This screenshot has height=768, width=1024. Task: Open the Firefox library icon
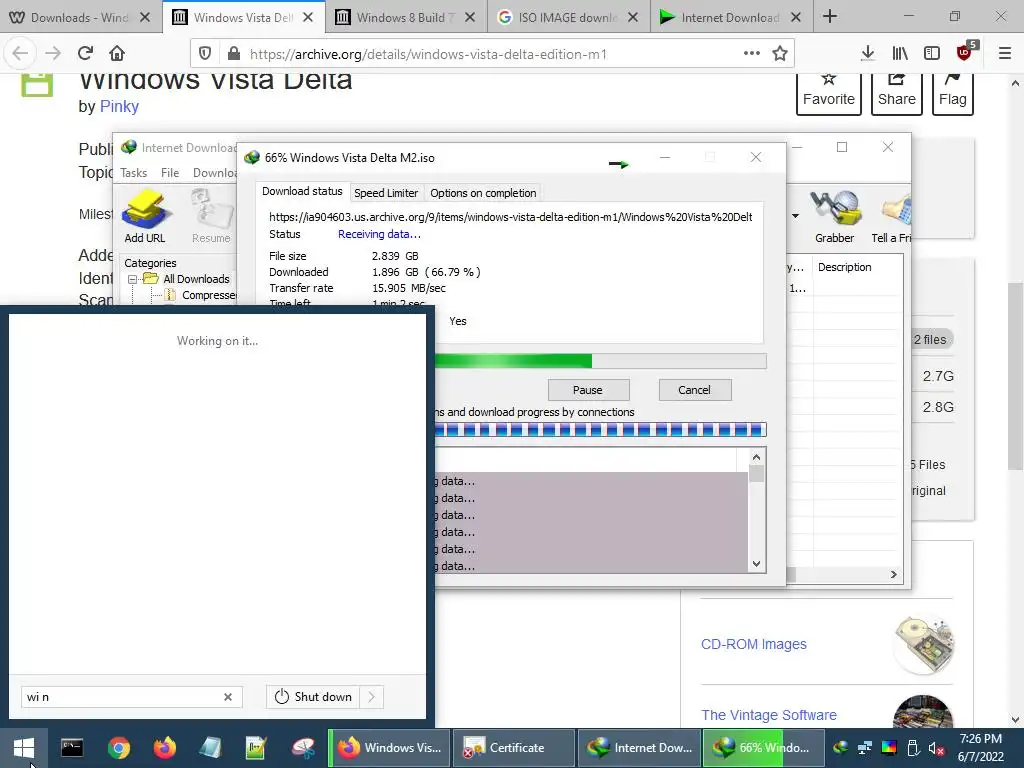(x=900, y=54)
